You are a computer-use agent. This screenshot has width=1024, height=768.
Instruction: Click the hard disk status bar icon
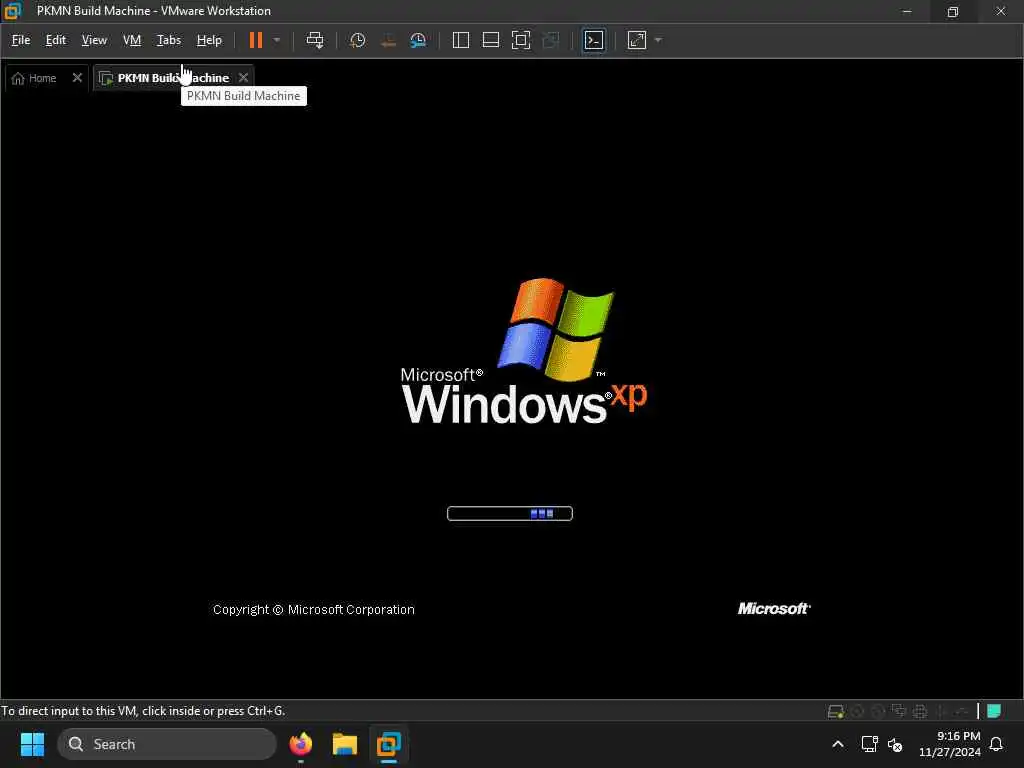(x=836, y=711)
